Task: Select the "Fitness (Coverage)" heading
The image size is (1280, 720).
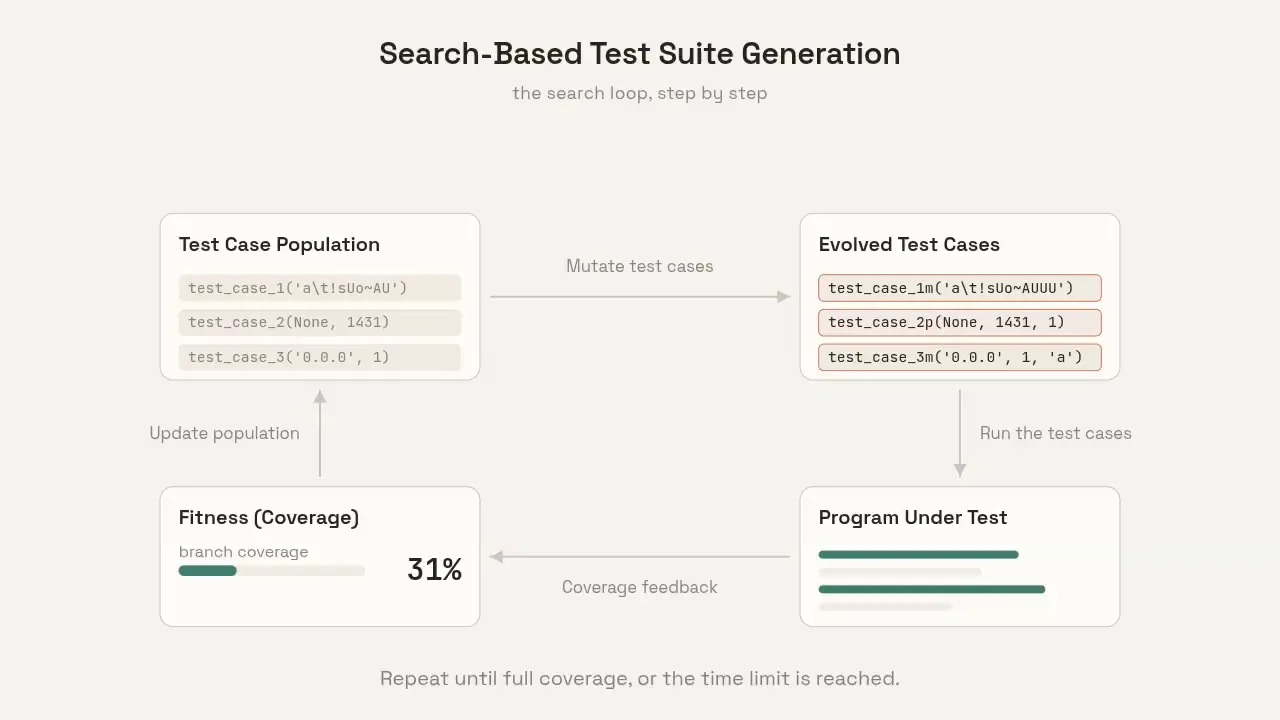Action: tap(269, 517)
